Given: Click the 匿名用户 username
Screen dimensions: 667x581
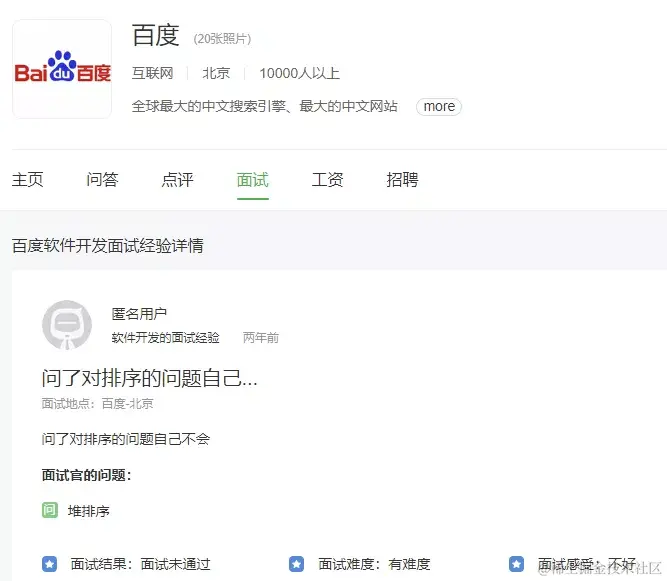Looking at the screenshot, I should 139,314.
